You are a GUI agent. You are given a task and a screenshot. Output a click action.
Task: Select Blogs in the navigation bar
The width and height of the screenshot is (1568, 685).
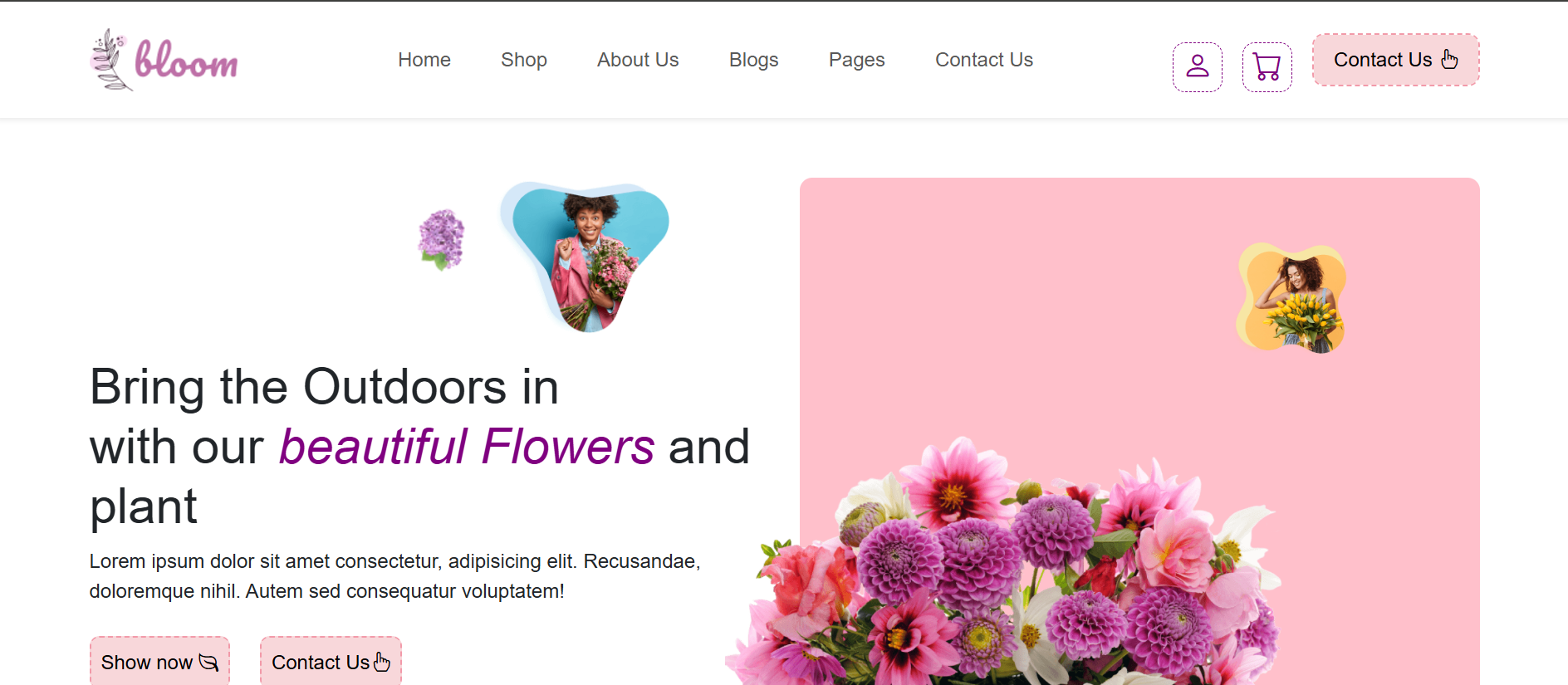point(753,60)
